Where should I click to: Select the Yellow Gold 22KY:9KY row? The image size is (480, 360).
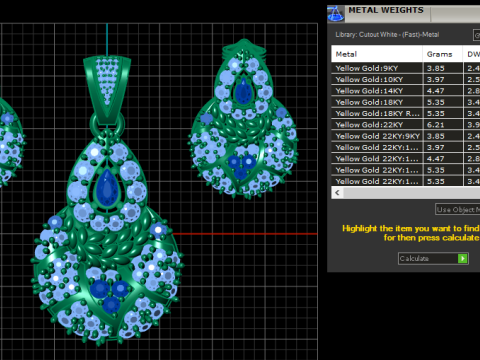(406, 136)
